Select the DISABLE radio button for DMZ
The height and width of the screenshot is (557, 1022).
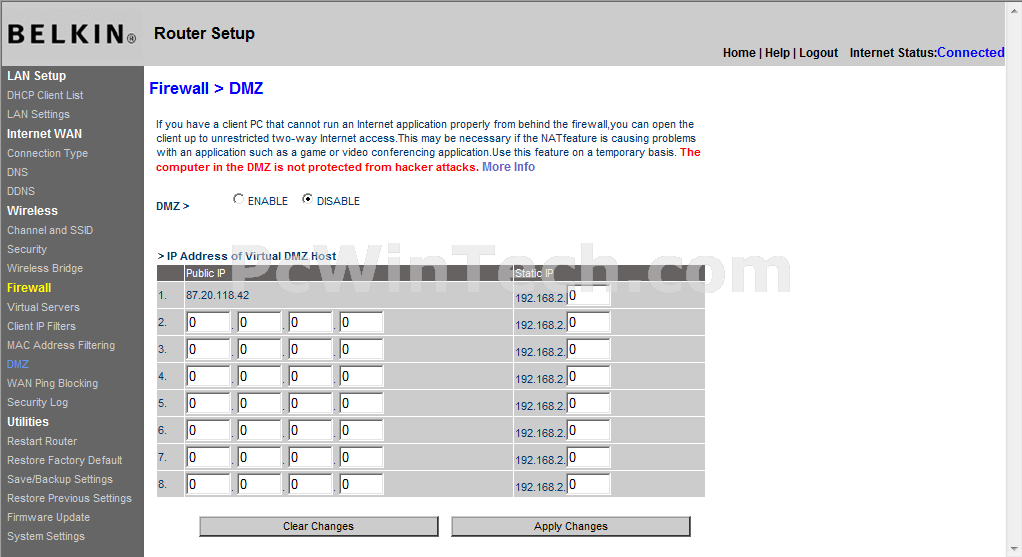pyautogui.click(x=307, y=199)
